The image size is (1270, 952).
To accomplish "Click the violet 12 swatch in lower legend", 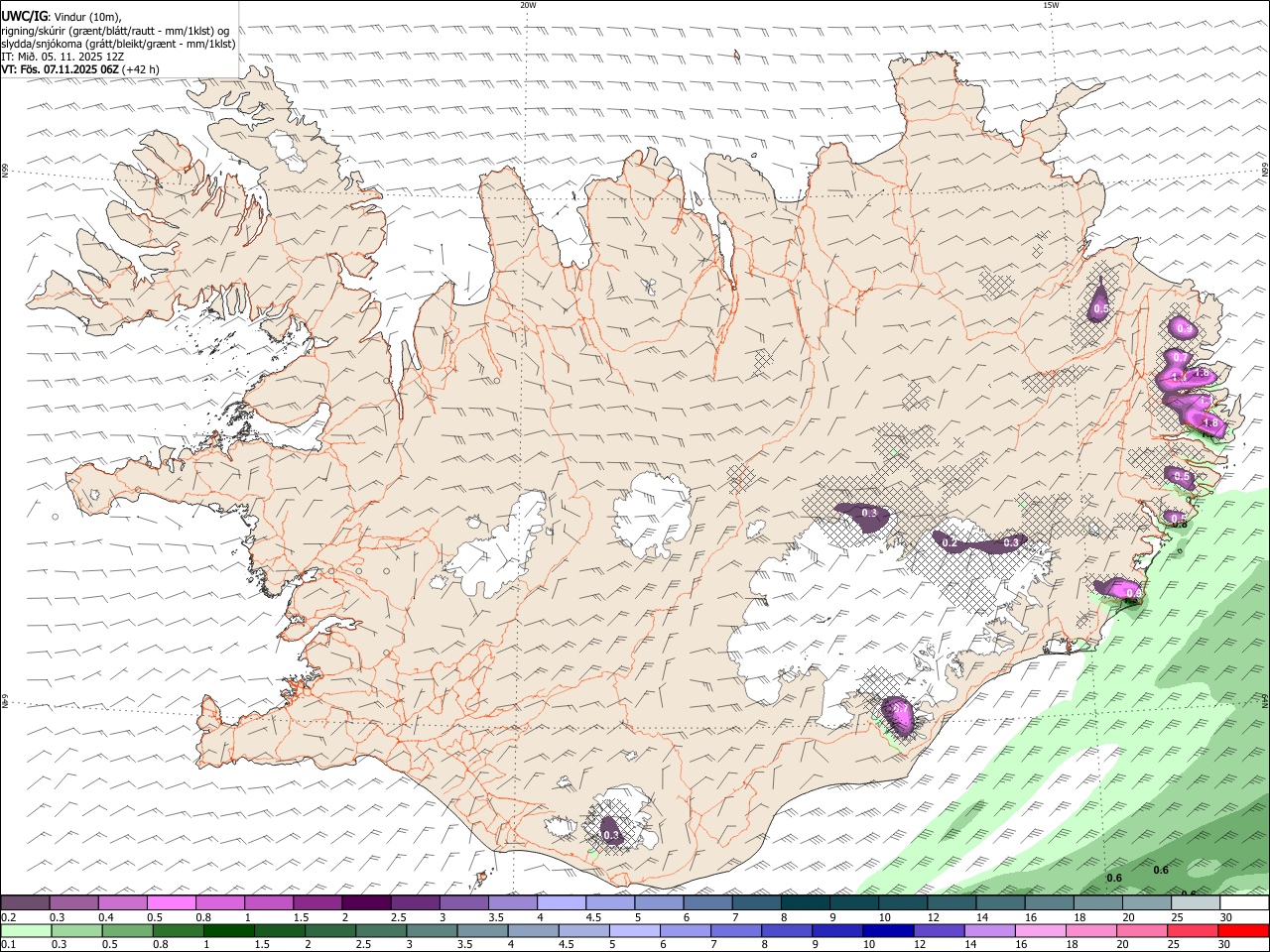I will (x=939, y=931).
